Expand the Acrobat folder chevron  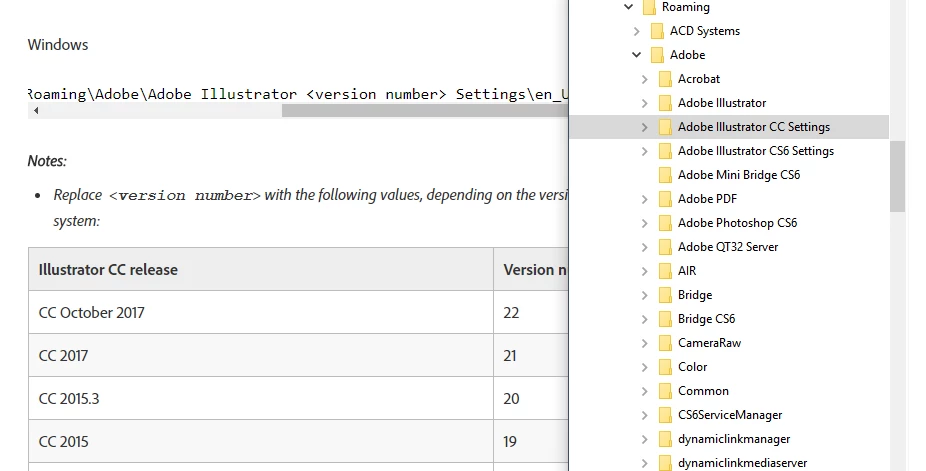[645, 79]
